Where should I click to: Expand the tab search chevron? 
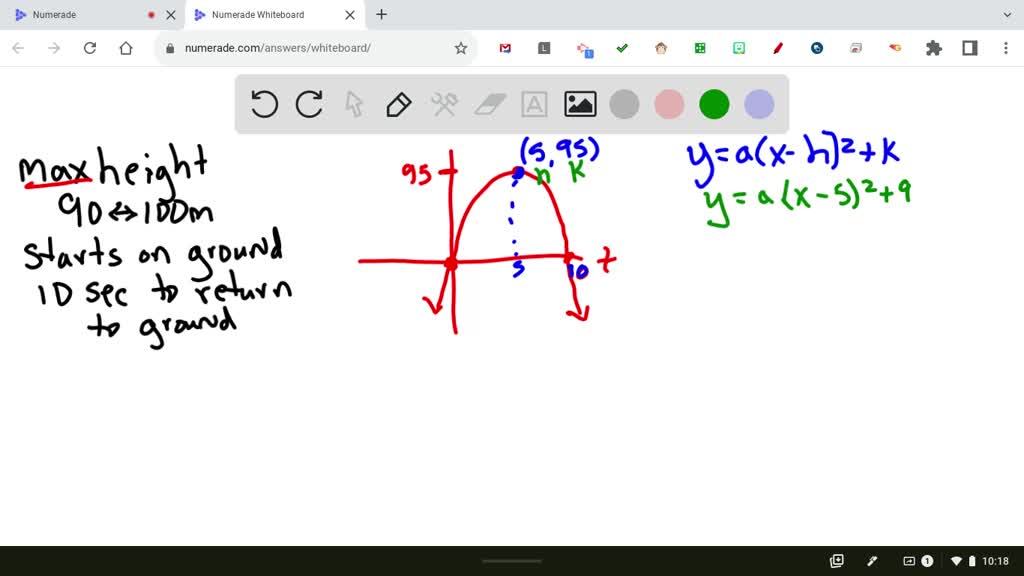[1006, 14]
